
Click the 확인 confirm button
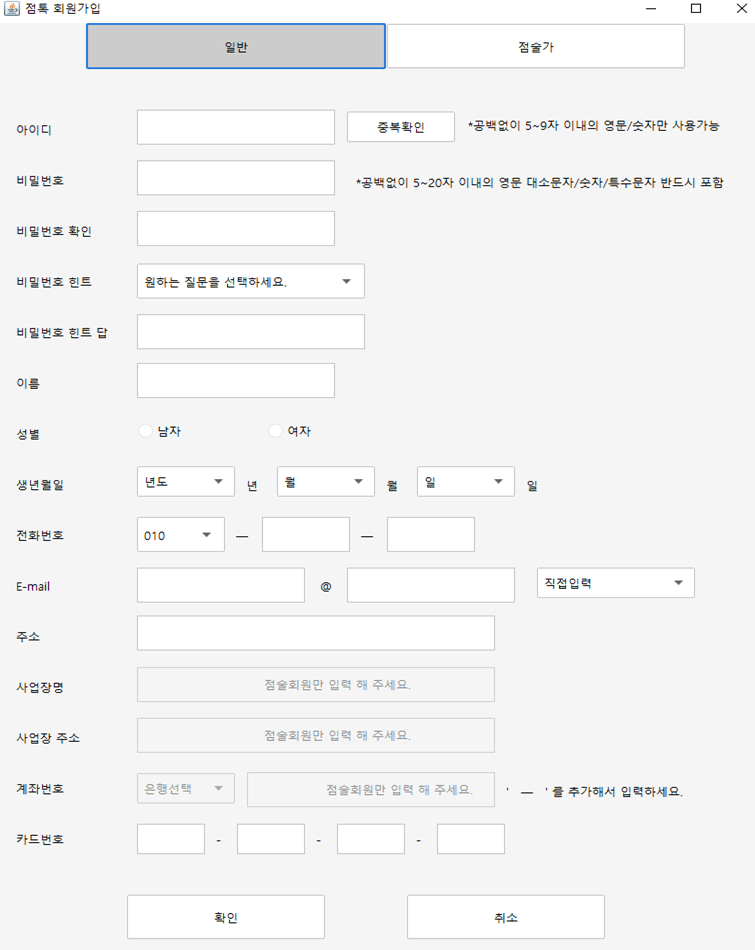(x=225, y=917)
